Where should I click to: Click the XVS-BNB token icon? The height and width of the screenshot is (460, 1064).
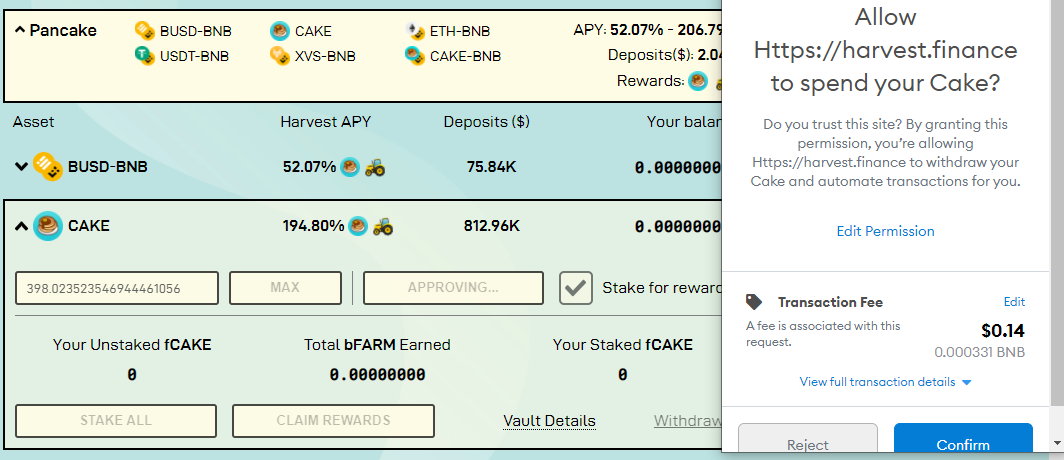(x=280, y=56)
